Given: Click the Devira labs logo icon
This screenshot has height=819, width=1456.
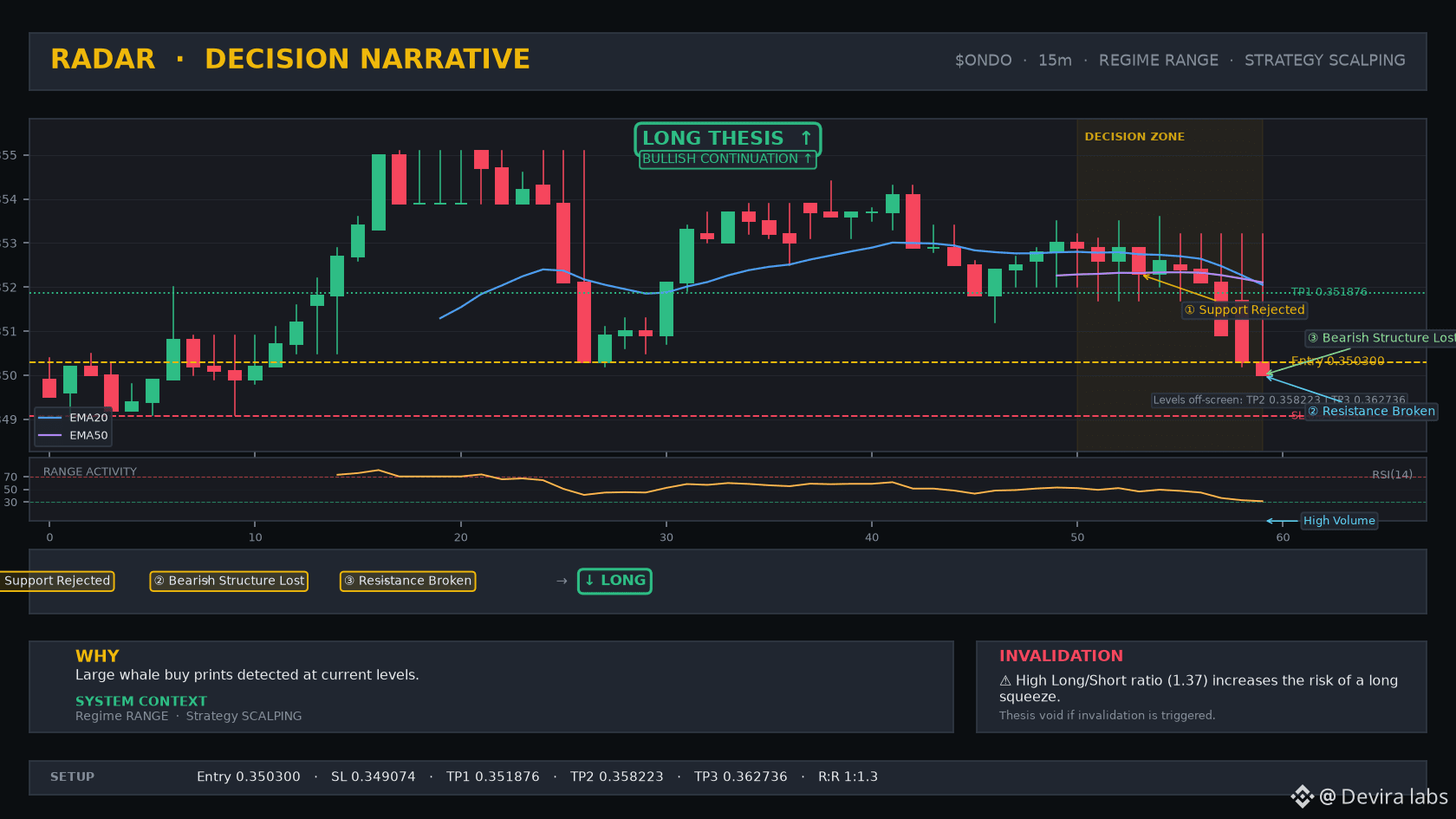Looking at the screenshot, I should click(1302, 796).
